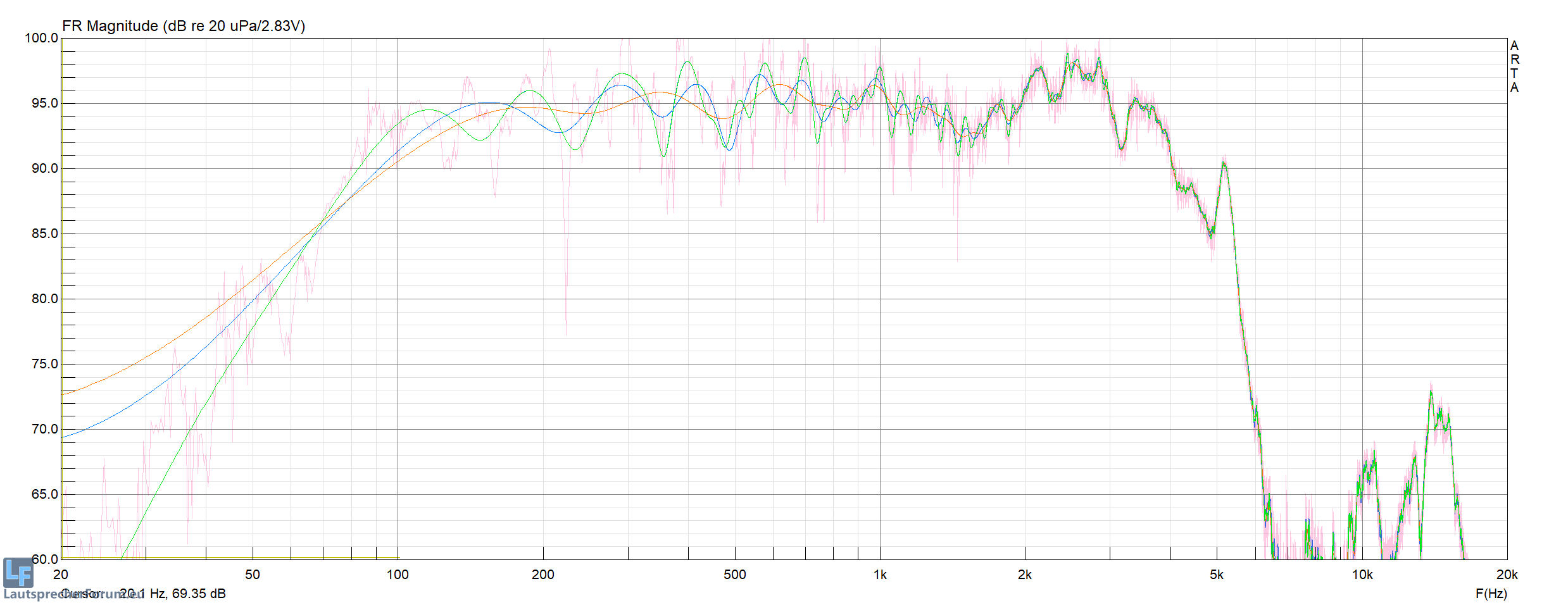Select the 500 Hz axis label
This screenshot has height=605, width=1568.
coord(734,575)
